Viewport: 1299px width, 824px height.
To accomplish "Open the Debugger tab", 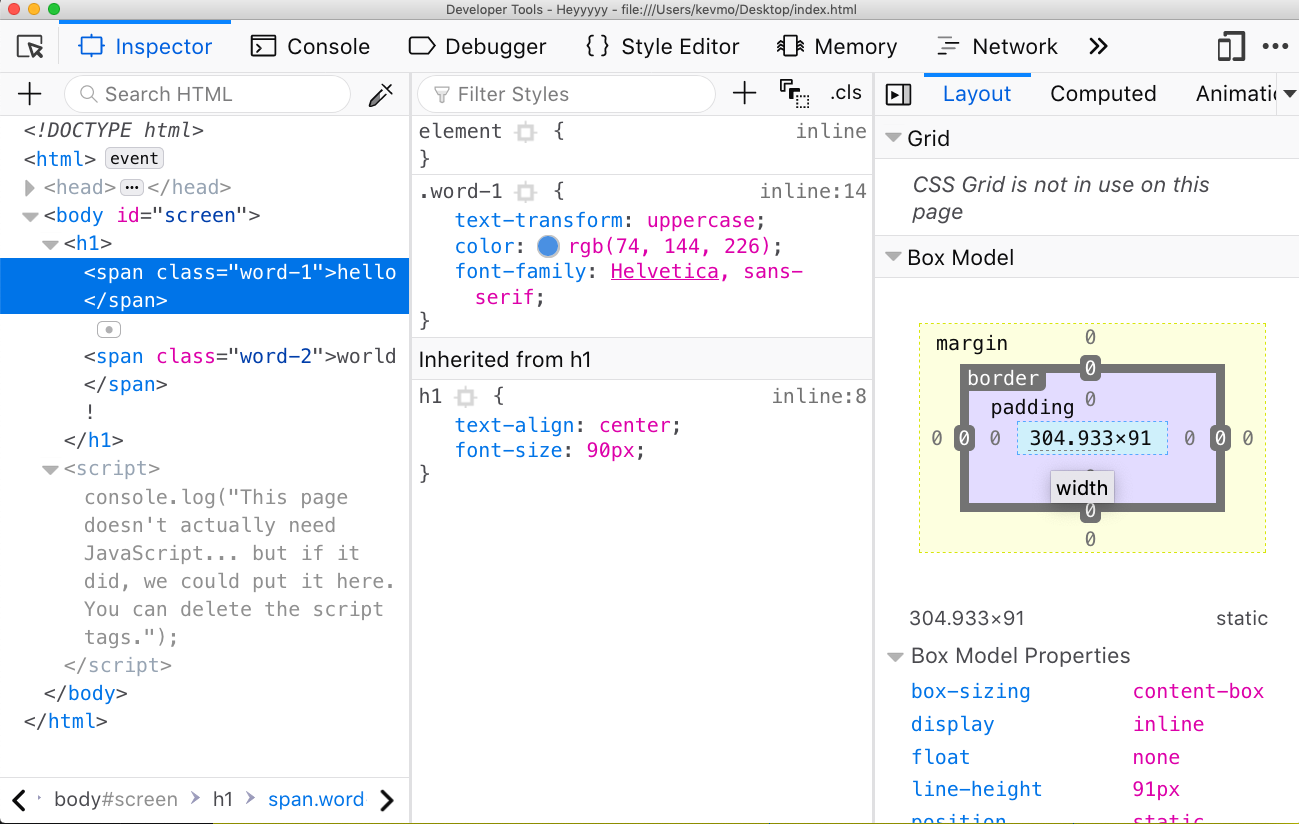I will click(x=478, y=47).
